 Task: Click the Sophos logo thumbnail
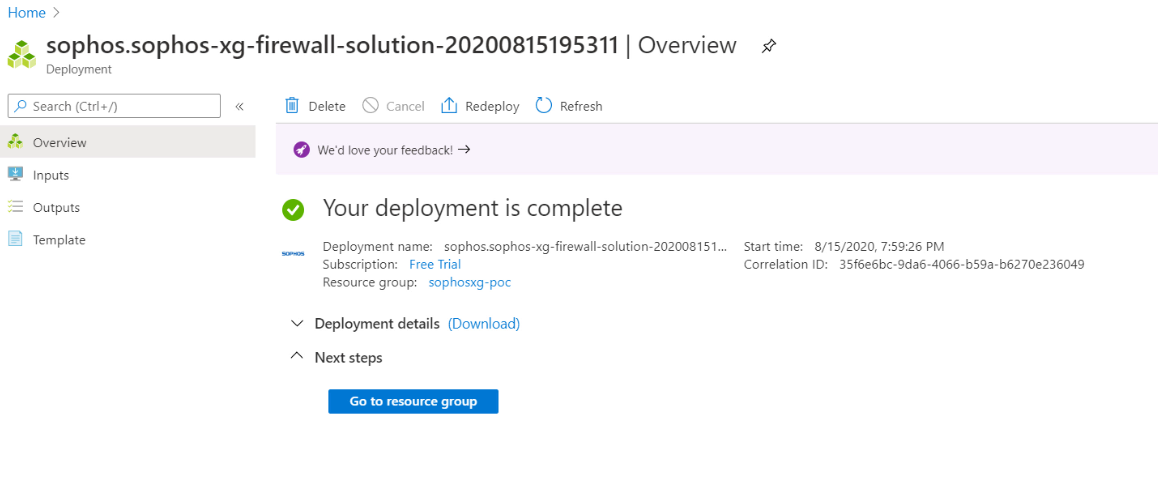point(293,254)
